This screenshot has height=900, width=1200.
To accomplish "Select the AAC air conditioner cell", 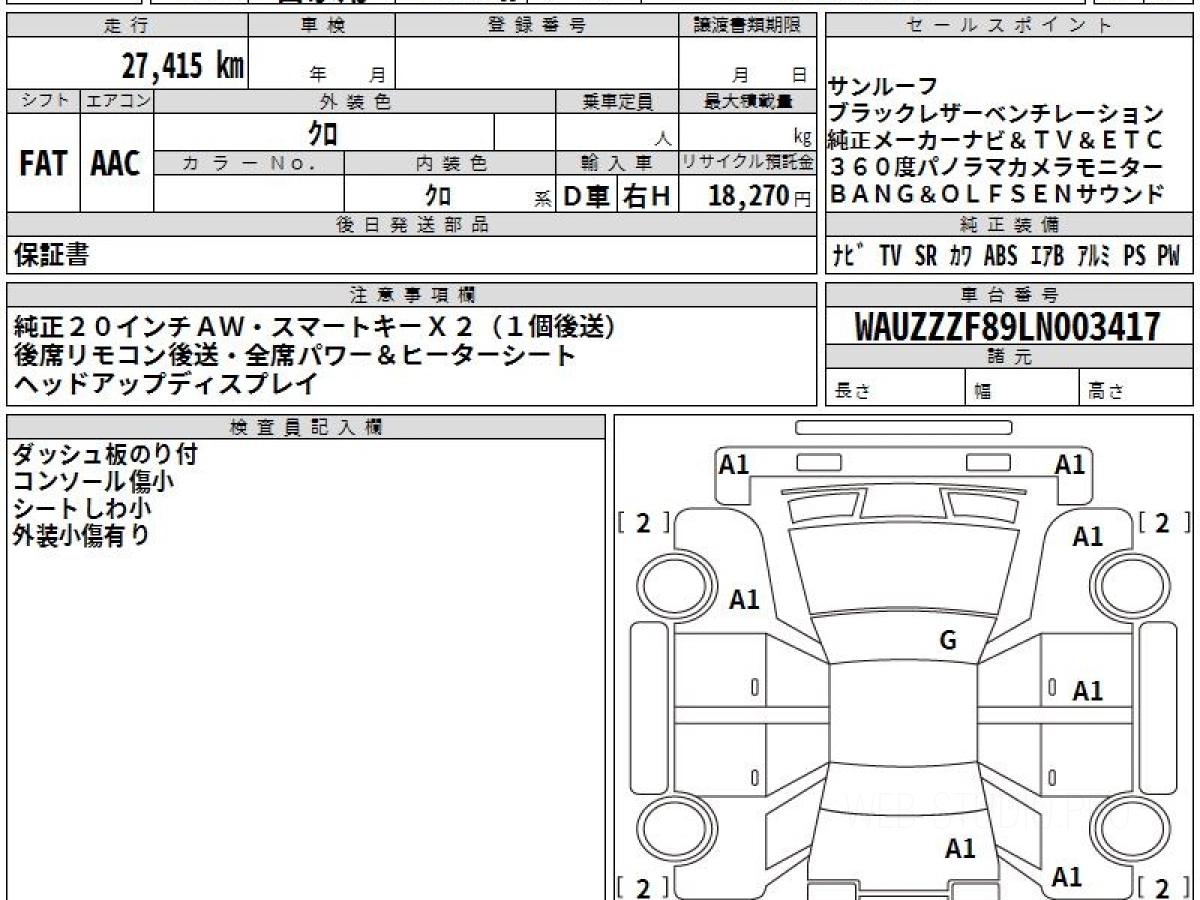I will click(116, 164).
